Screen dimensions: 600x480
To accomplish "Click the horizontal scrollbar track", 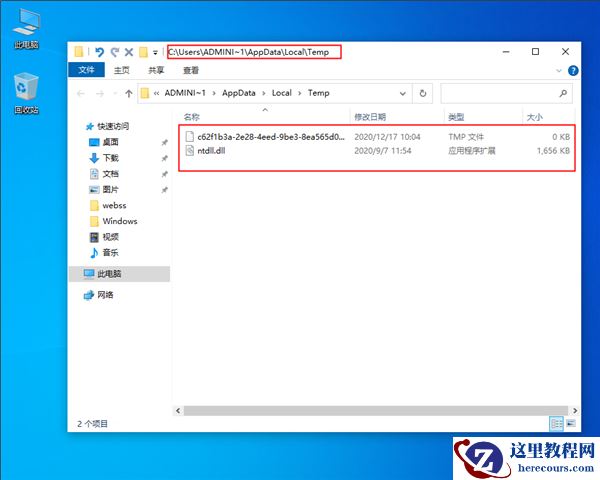I will coord(377,410).
